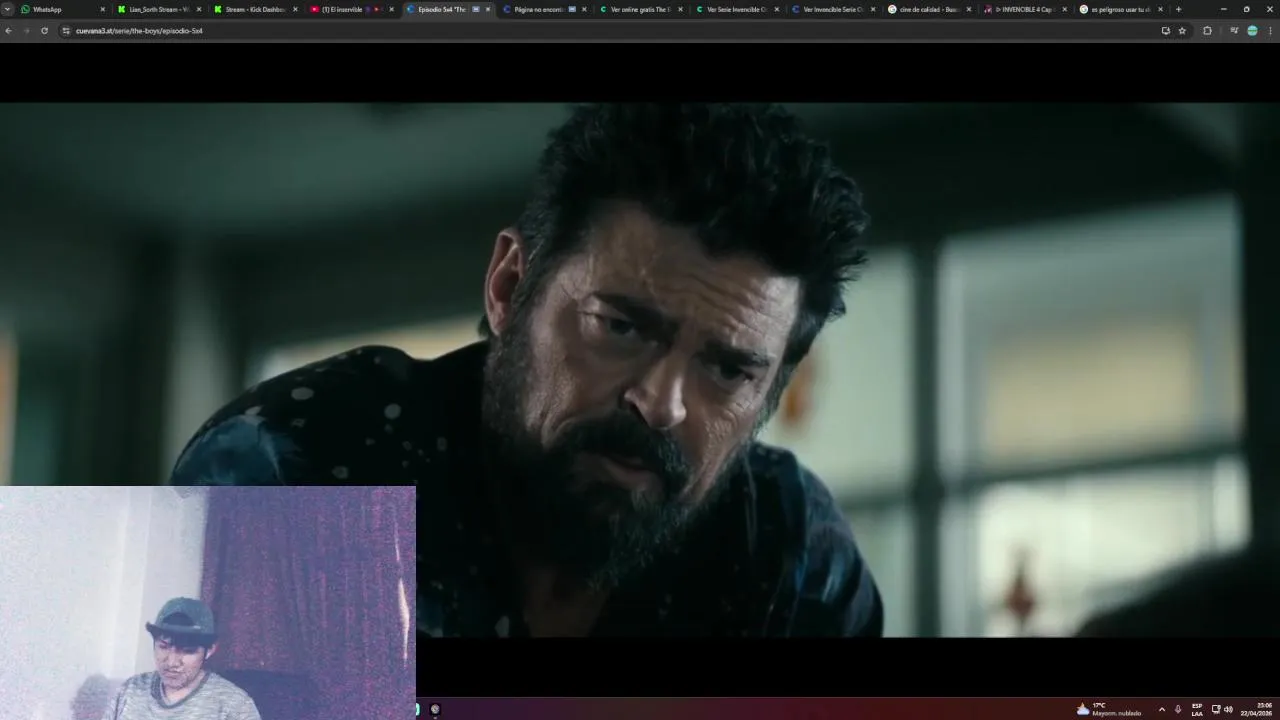
Task: Reload the cuevana3 page
Action: (44, 31)
